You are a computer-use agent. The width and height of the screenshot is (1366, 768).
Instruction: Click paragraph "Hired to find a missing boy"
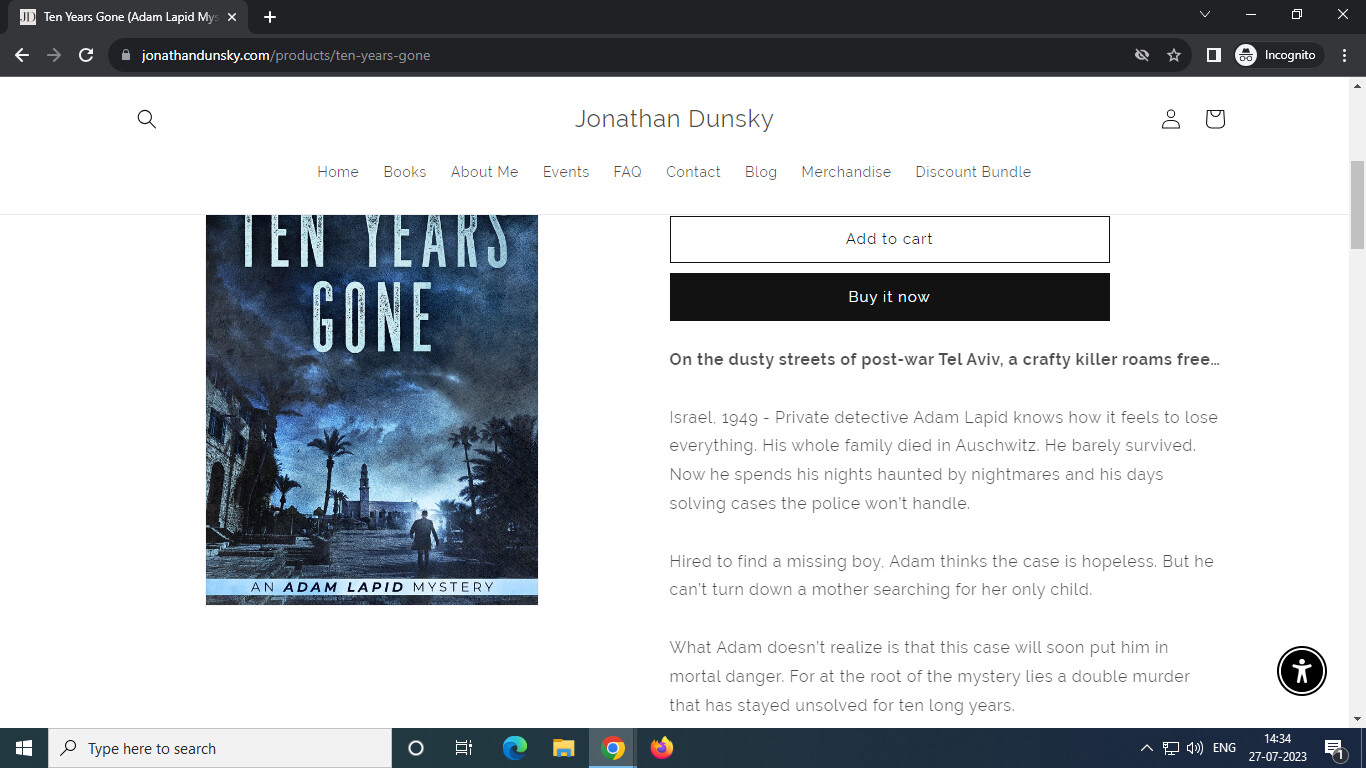pyautogui.click(x=942, y=575)
